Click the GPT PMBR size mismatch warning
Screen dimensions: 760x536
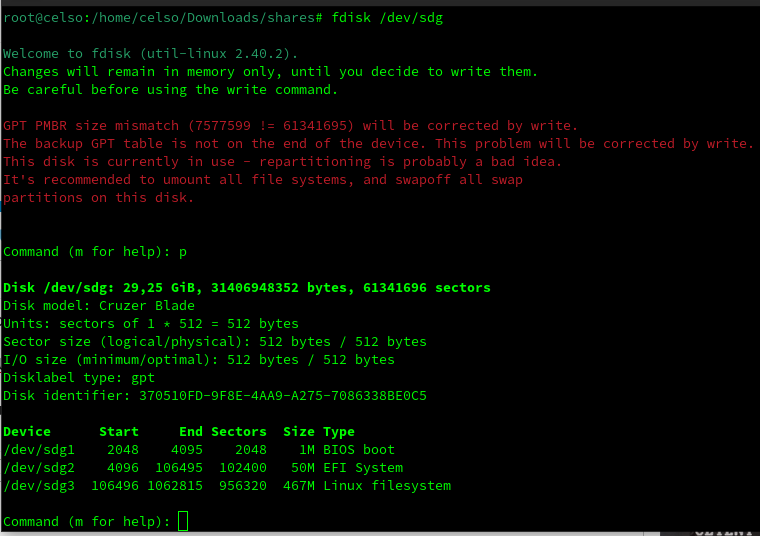click(290, 126)
